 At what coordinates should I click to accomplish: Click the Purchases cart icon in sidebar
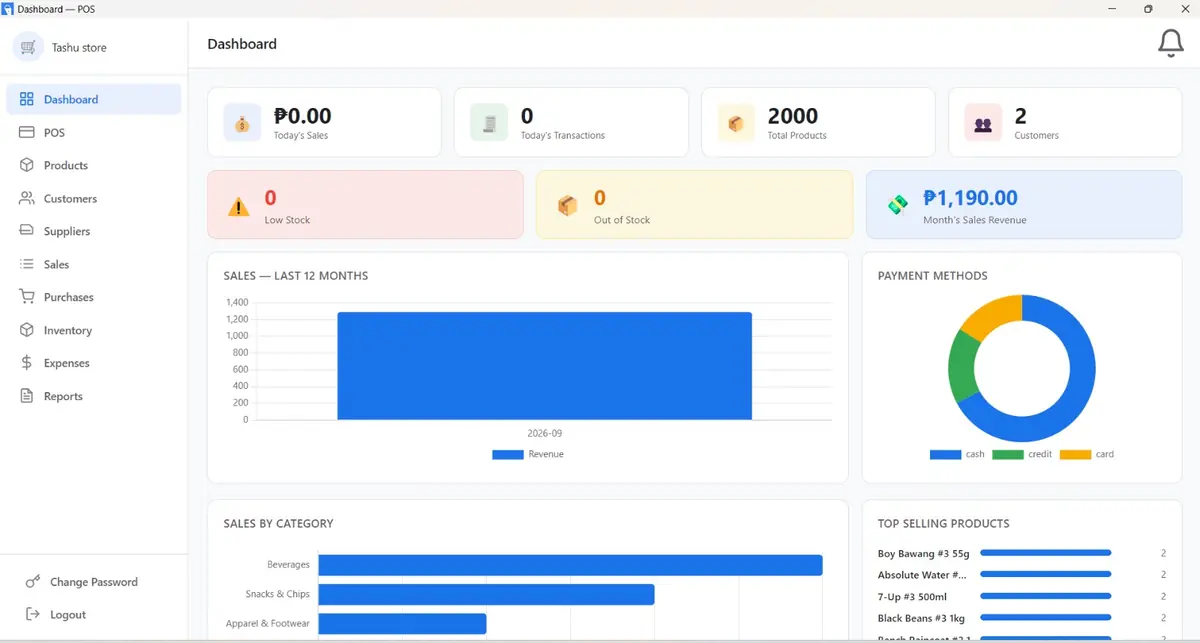tap(27, 297)
